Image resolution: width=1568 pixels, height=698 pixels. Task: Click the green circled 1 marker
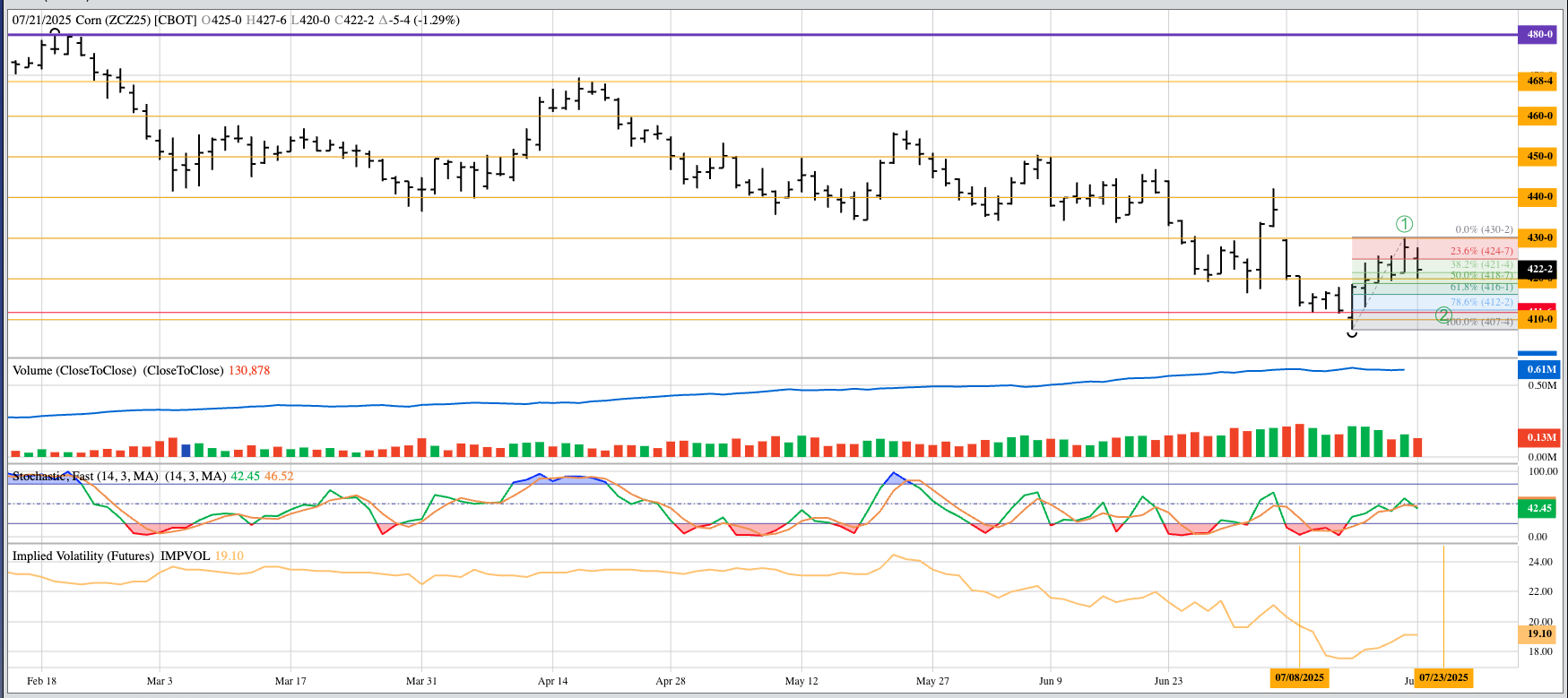[x=1404, y=224]
